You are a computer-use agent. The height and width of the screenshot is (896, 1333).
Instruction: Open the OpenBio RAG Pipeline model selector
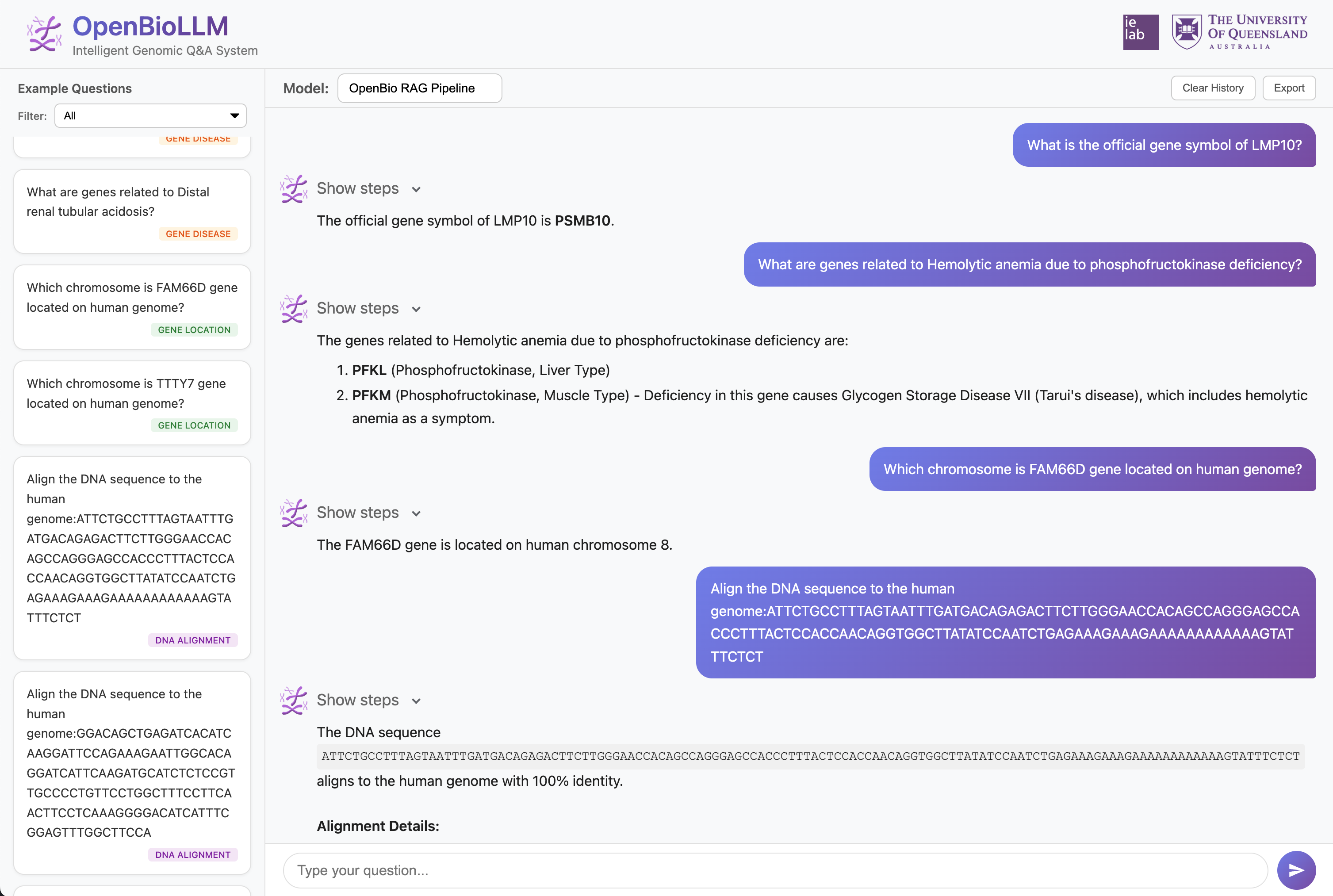point(419,88)
